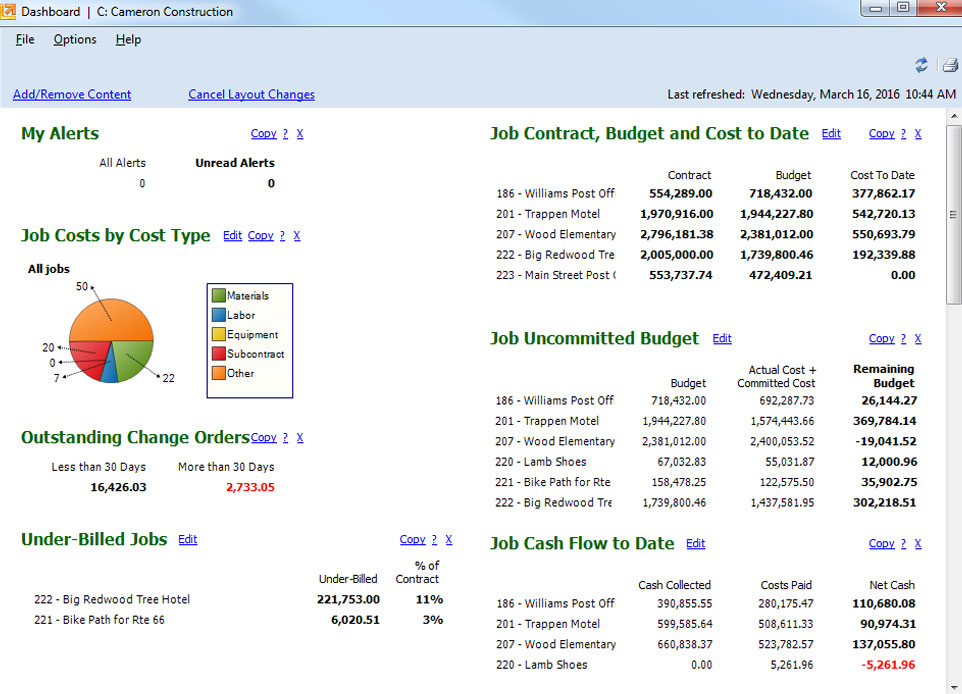Click the scroll down arrow
The height and width of the screenshot is (694, 962).
tap(954, 687)
